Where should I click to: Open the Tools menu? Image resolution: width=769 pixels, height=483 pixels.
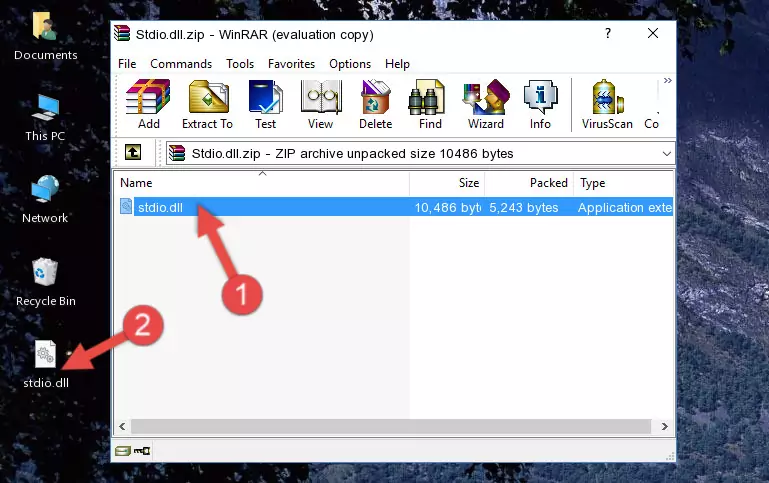click(240, 64)
